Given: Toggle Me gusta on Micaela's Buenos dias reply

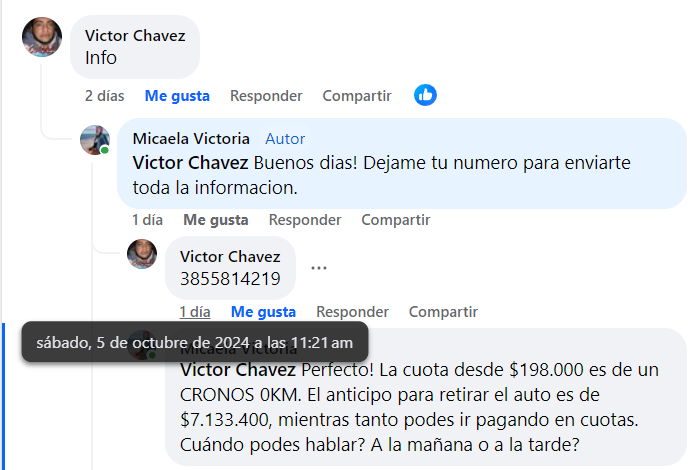Looking at the screenshot, I should 216,220.
